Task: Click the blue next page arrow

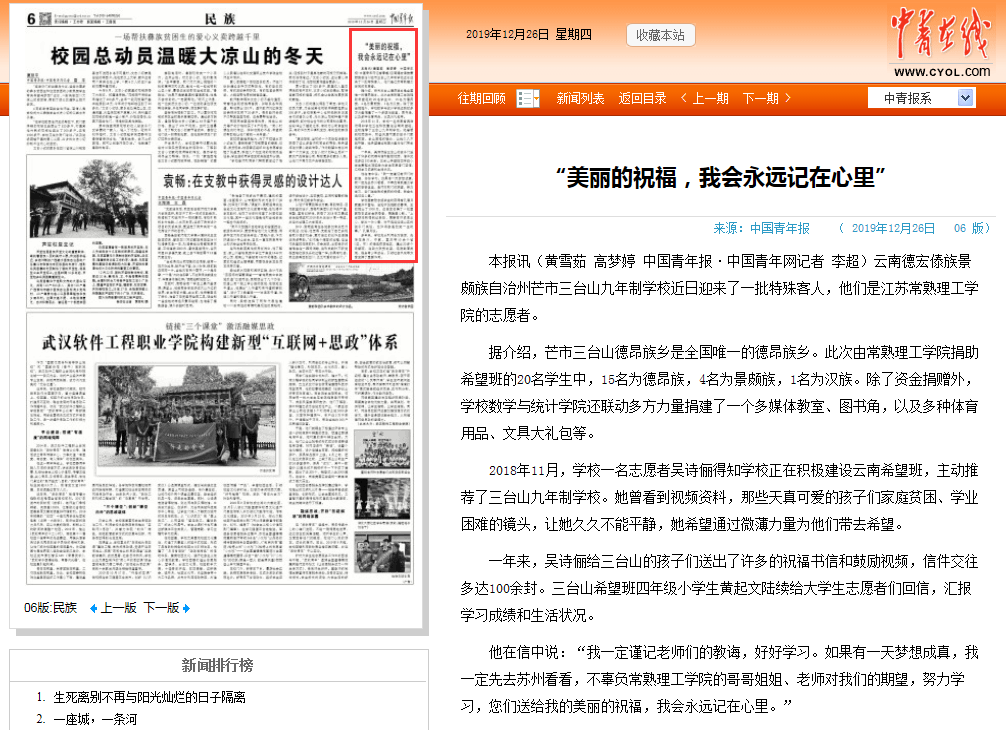Action: coord(186,608)
